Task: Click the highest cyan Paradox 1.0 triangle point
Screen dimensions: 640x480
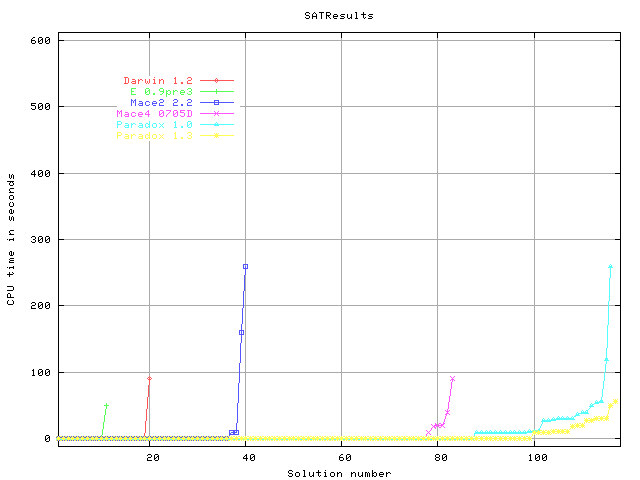Action: (x=611, y=267)
